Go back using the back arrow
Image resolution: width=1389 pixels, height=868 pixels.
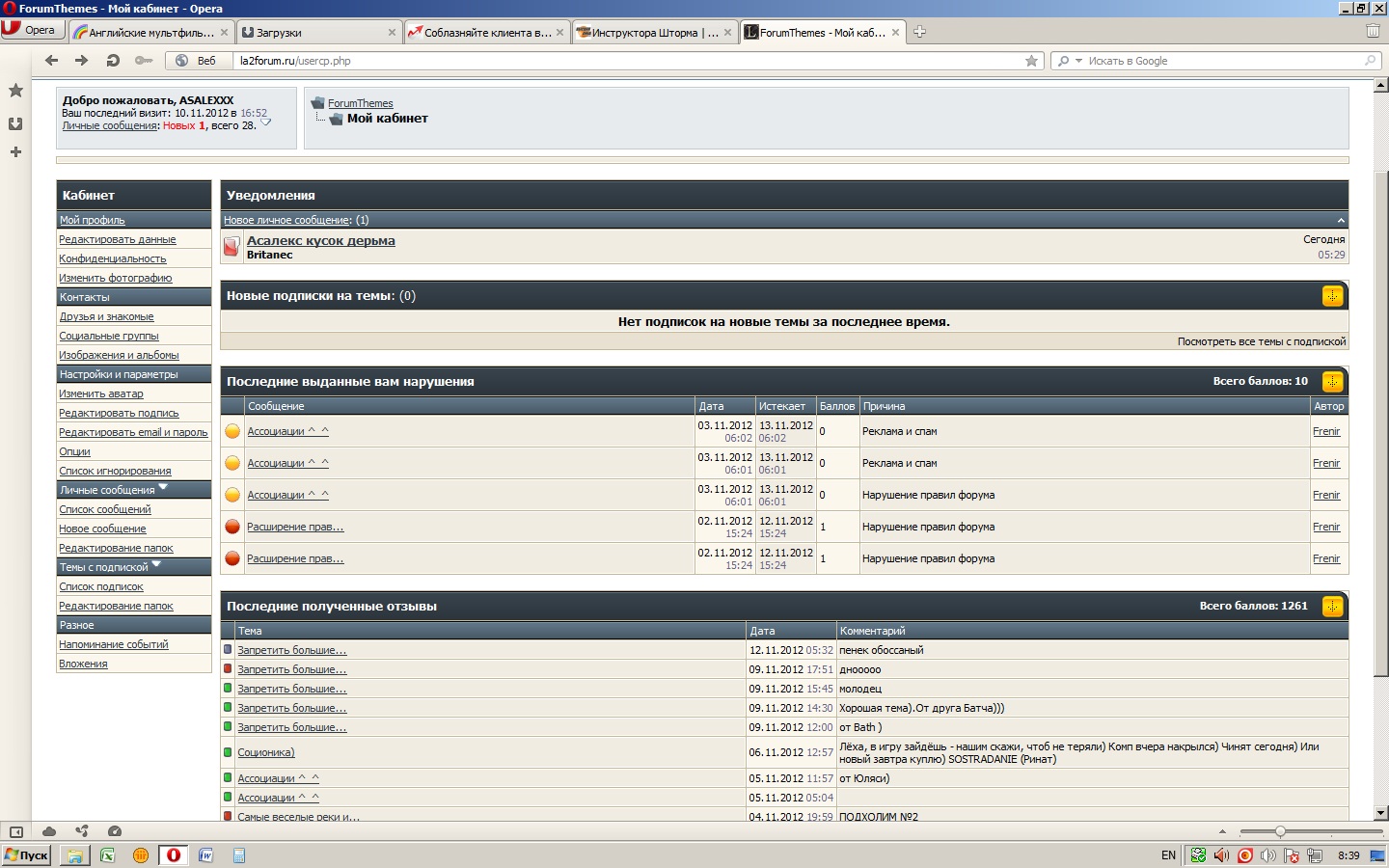point(52,61)
